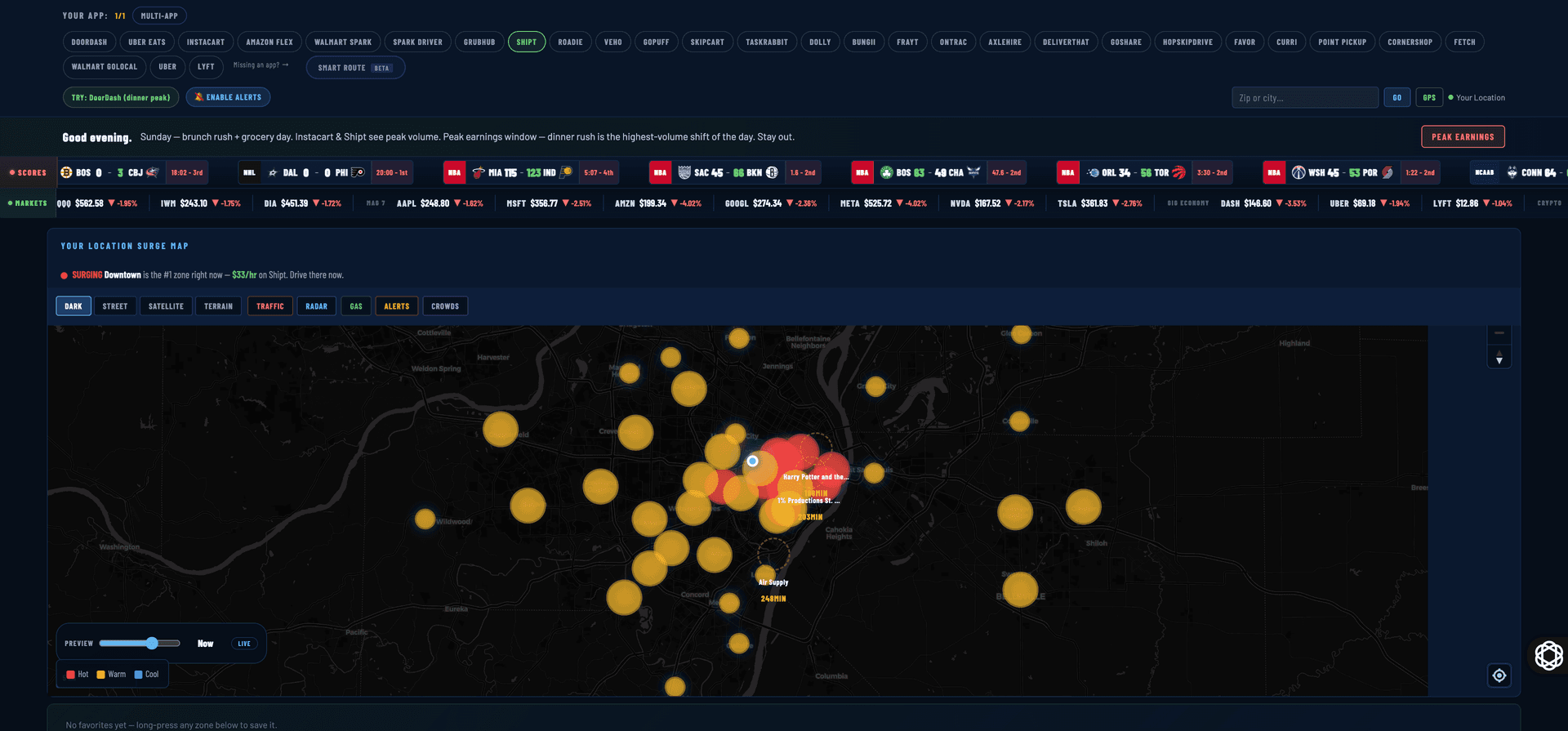Click the Dallas Stars logo in ticker
Viewport: 1568px width, 731px height.
[273, 172]
